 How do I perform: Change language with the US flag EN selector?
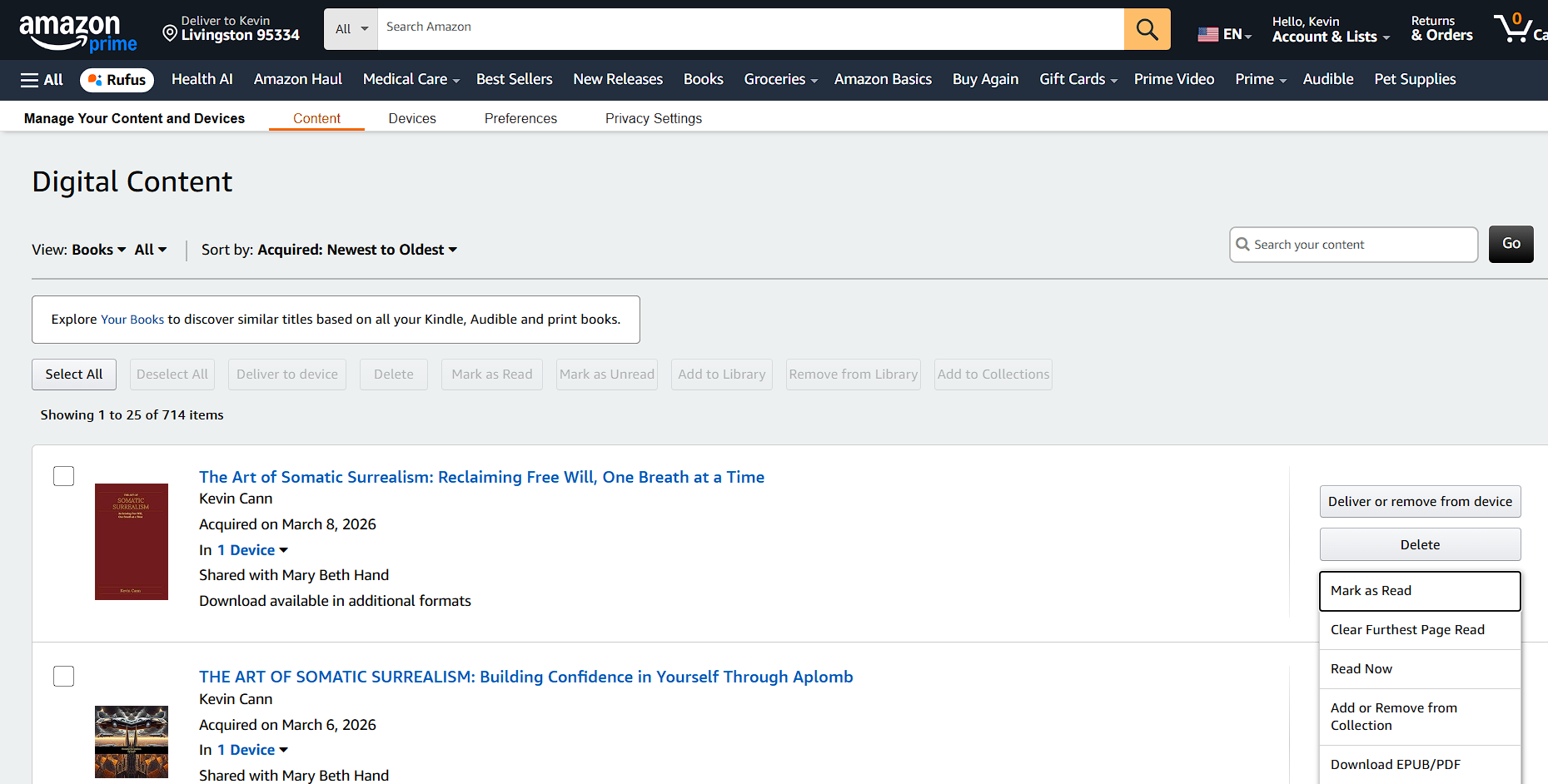[x=1224, y=34]
